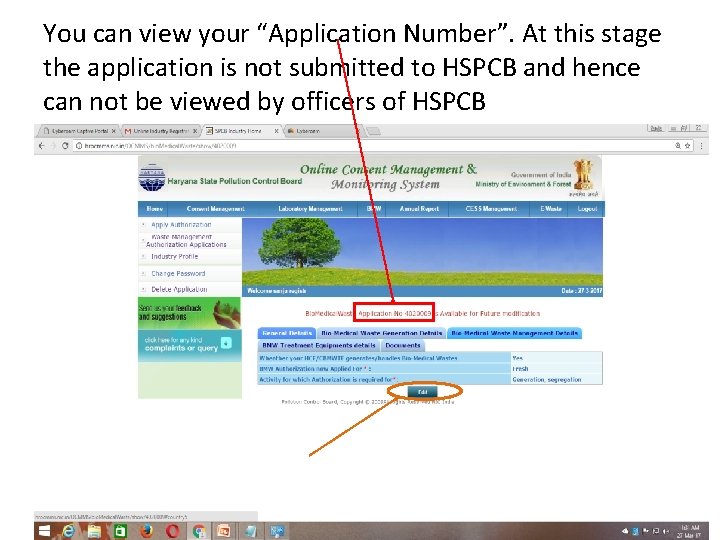Open the BMW menu
Image resolution: width=720 pixels, height=540 pixels.
coord(373,208)
